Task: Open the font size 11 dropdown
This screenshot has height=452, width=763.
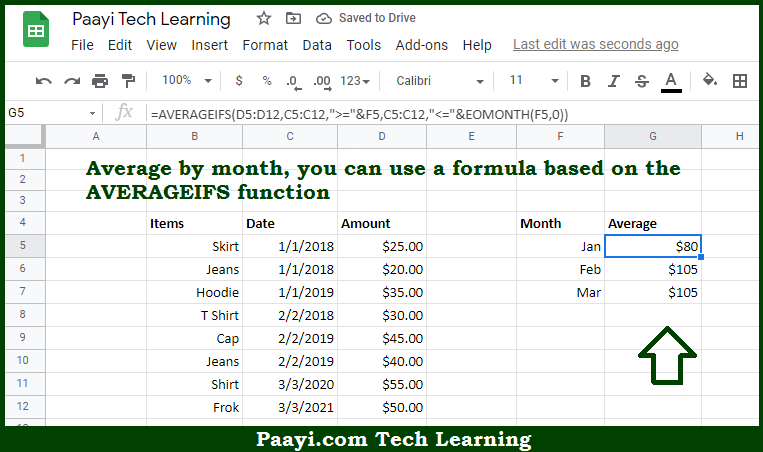Action: [534, 80]
